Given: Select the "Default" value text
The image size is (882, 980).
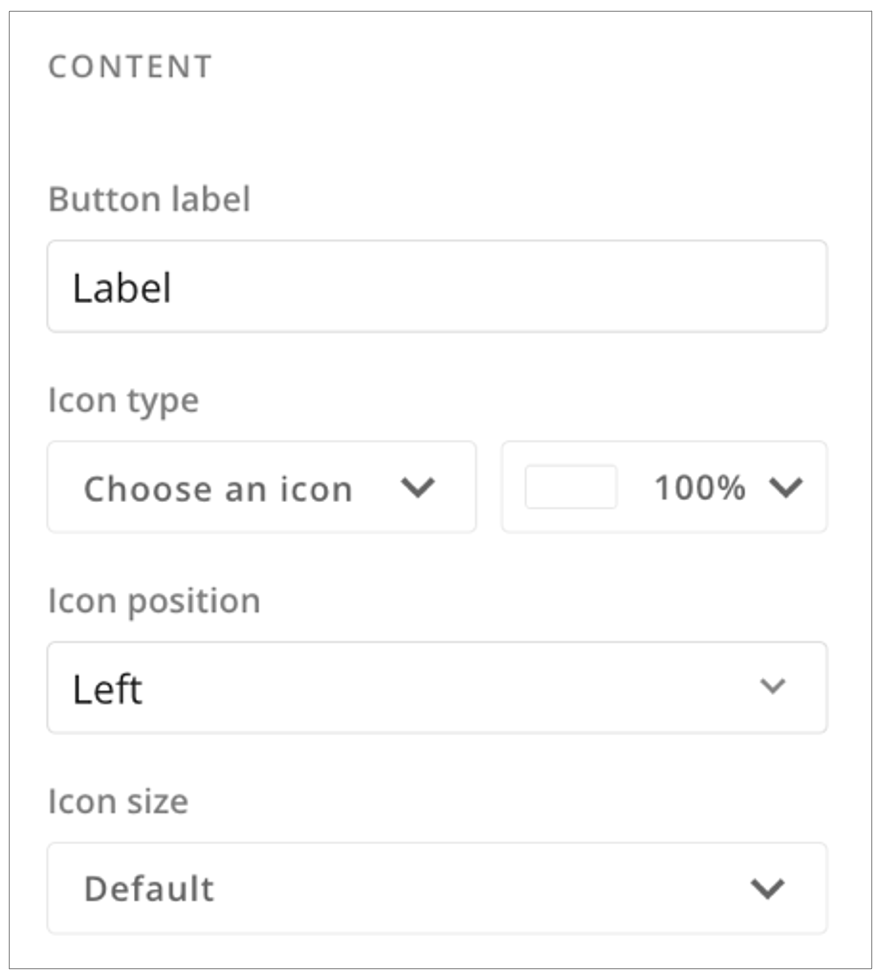Looking at the screenshot, I should coord(149,889).
